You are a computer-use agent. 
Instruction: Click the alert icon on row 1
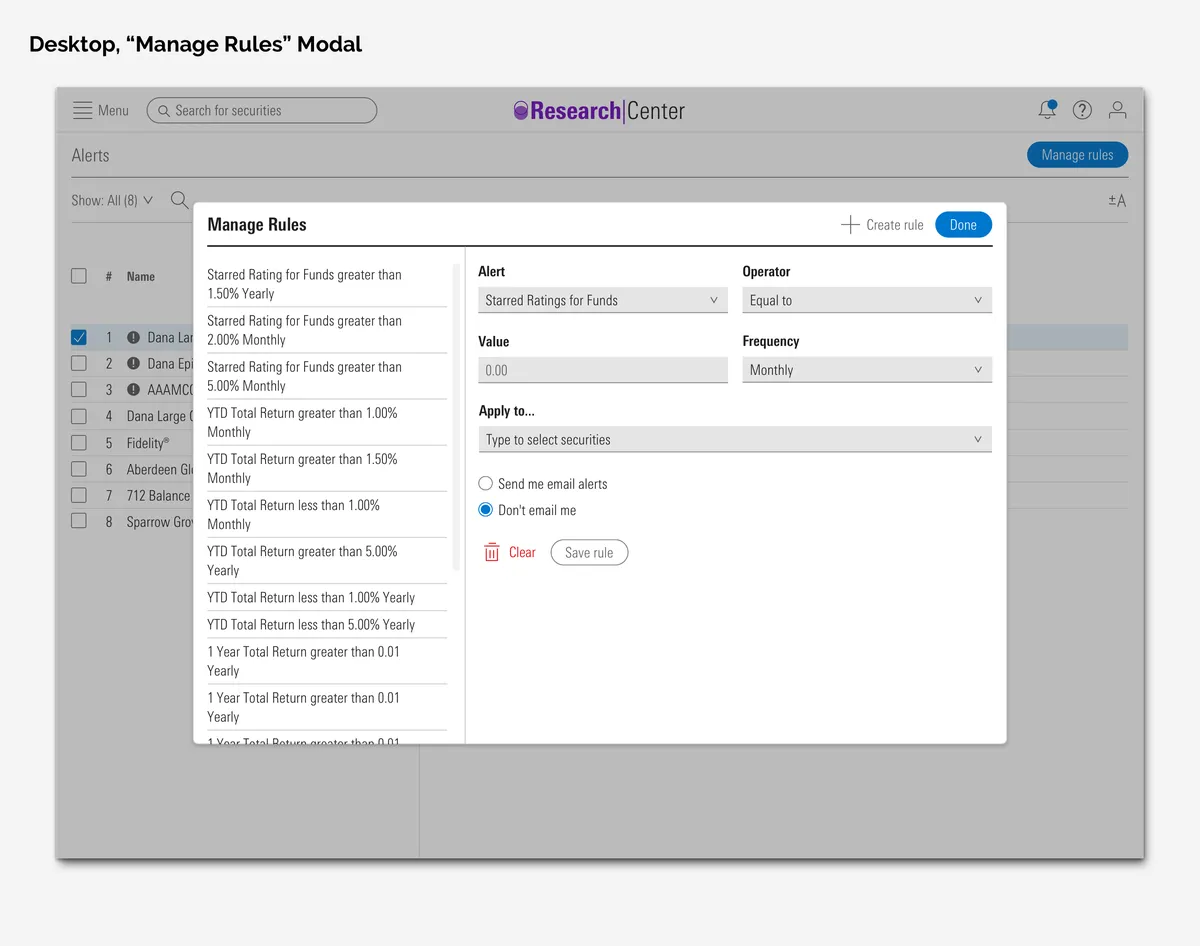coord(134,338)
